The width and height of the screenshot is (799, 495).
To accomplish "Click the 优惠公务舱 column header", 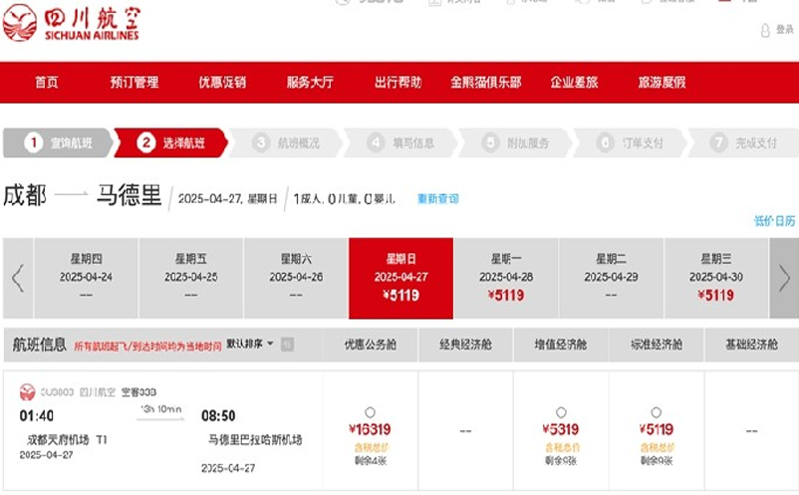I will pos(370,345).
